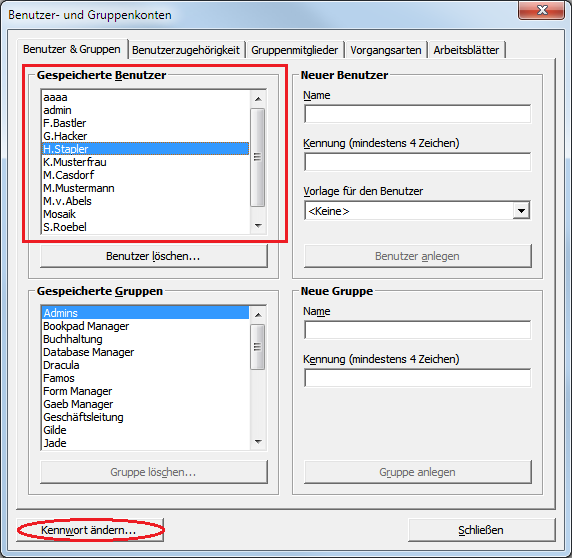Image resolution: width=572 pixels, height=558 pixels.
Task: Select the Buchhaltung group
Action: tap(146, 339)
